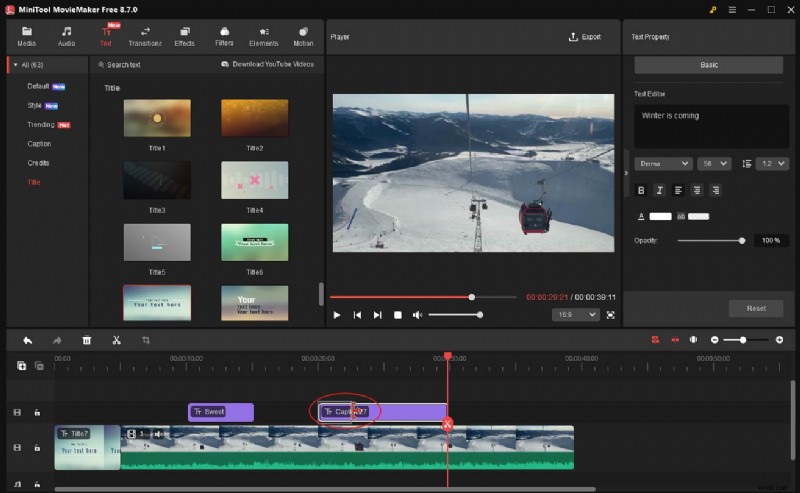
Task: Enter full screen preview
Action: [610, 315]
